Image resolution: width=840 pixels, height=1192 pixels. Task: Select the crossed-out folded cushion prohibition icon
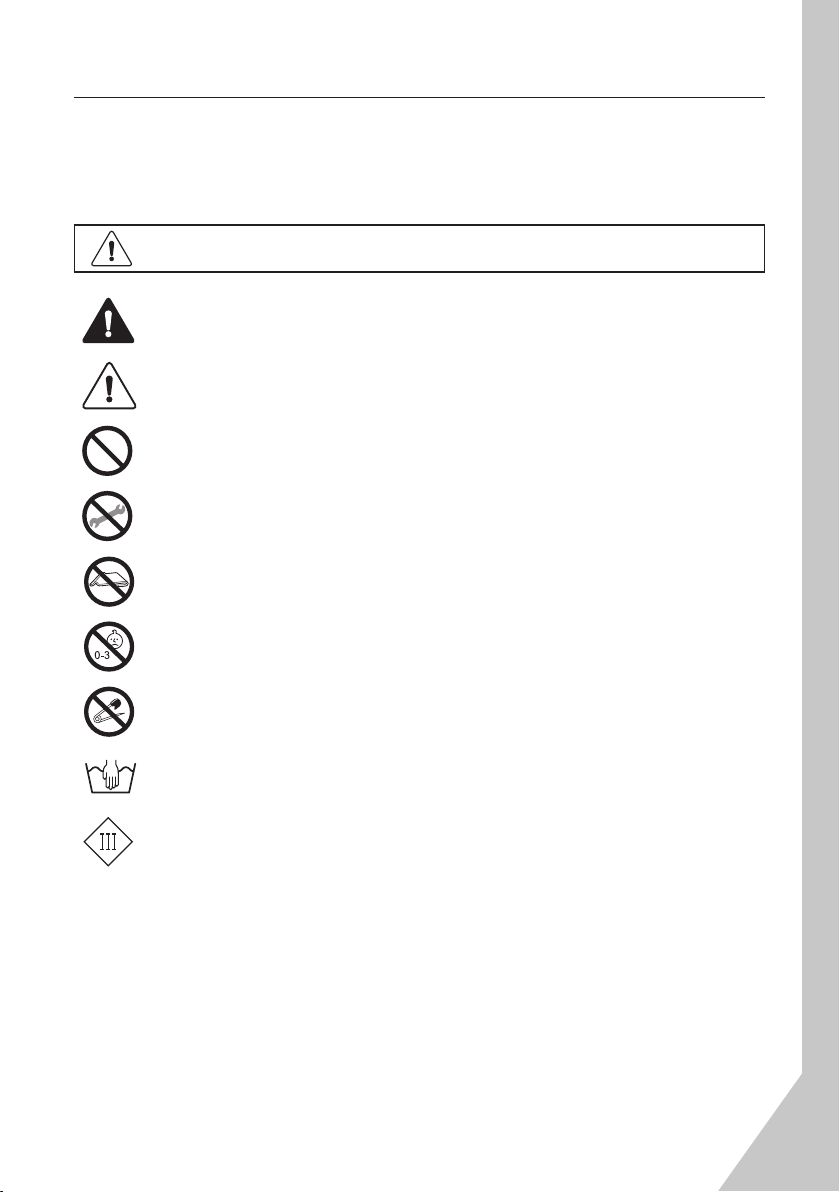109,582
